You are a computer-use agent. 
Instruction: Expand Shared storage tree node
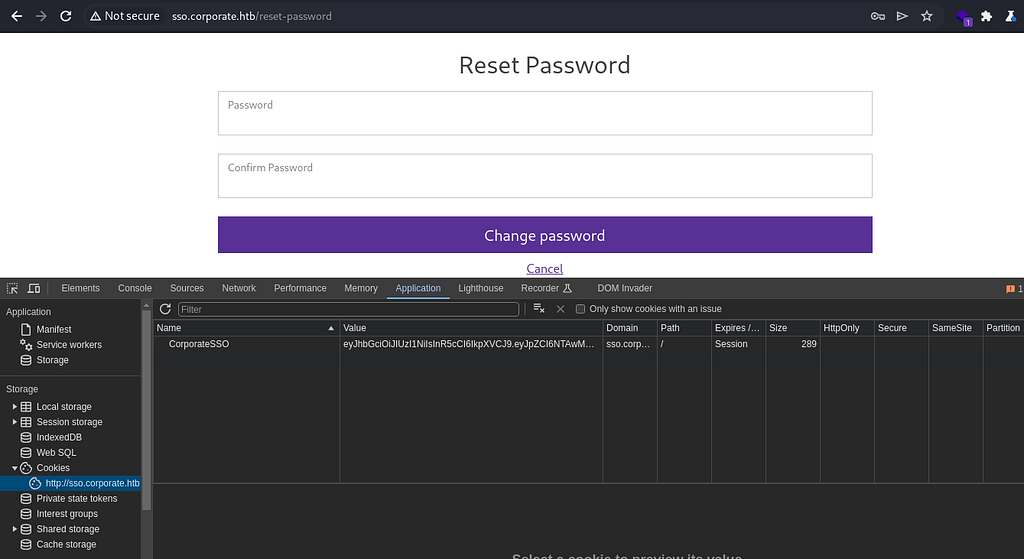(14, 529)
